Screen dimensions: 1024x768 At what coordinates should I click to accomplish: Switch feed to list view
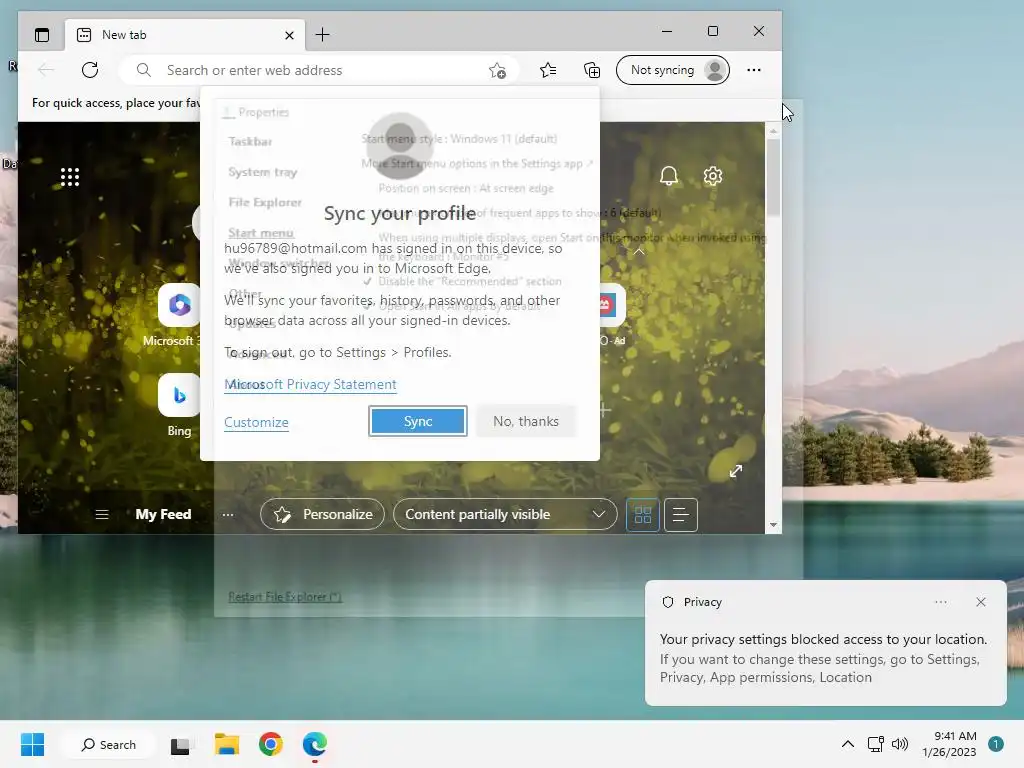(680, 515)
